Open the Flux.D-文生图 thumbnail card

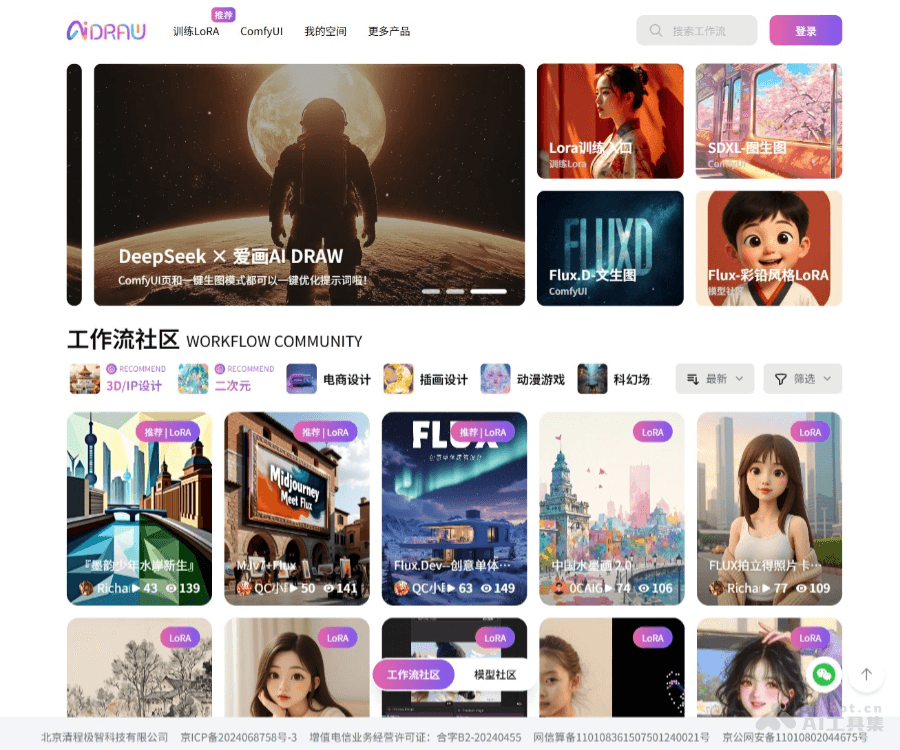[610, 248]
